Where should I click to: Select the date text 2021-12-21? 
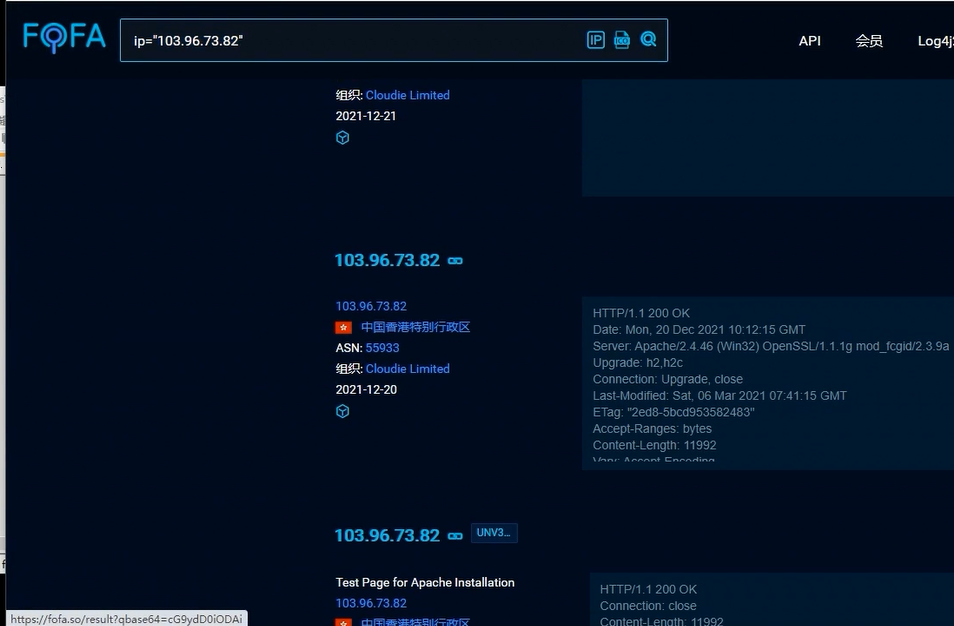pos(366,116)
